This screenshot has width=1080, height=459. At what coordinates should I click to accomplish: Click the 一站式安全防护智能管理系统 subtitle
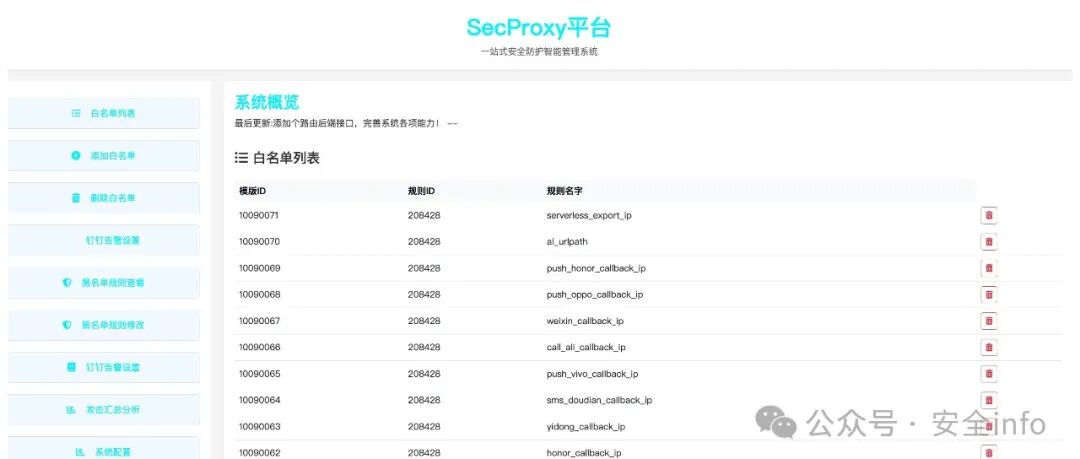point(539,52)
